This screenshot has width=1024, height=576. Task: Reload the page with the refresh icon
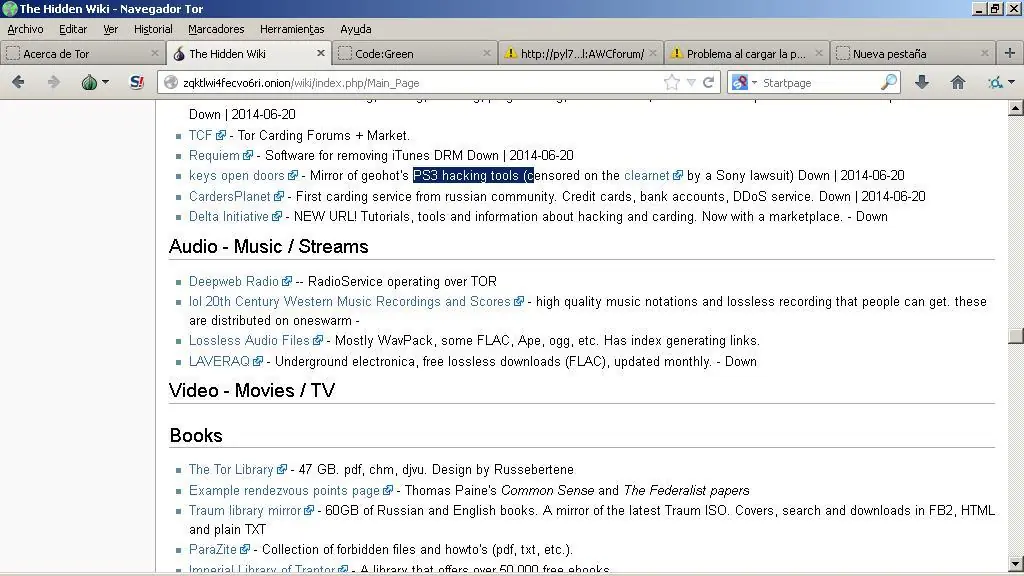(x=708, y=82)
